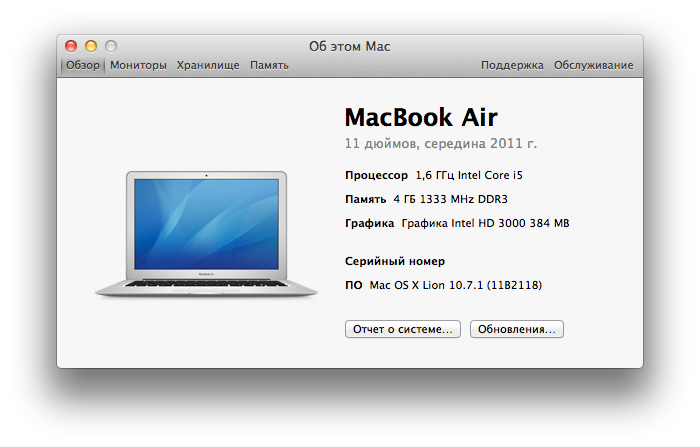Close the Об этом Mac window
700x447 pixels.
click(x=71, y=46)
